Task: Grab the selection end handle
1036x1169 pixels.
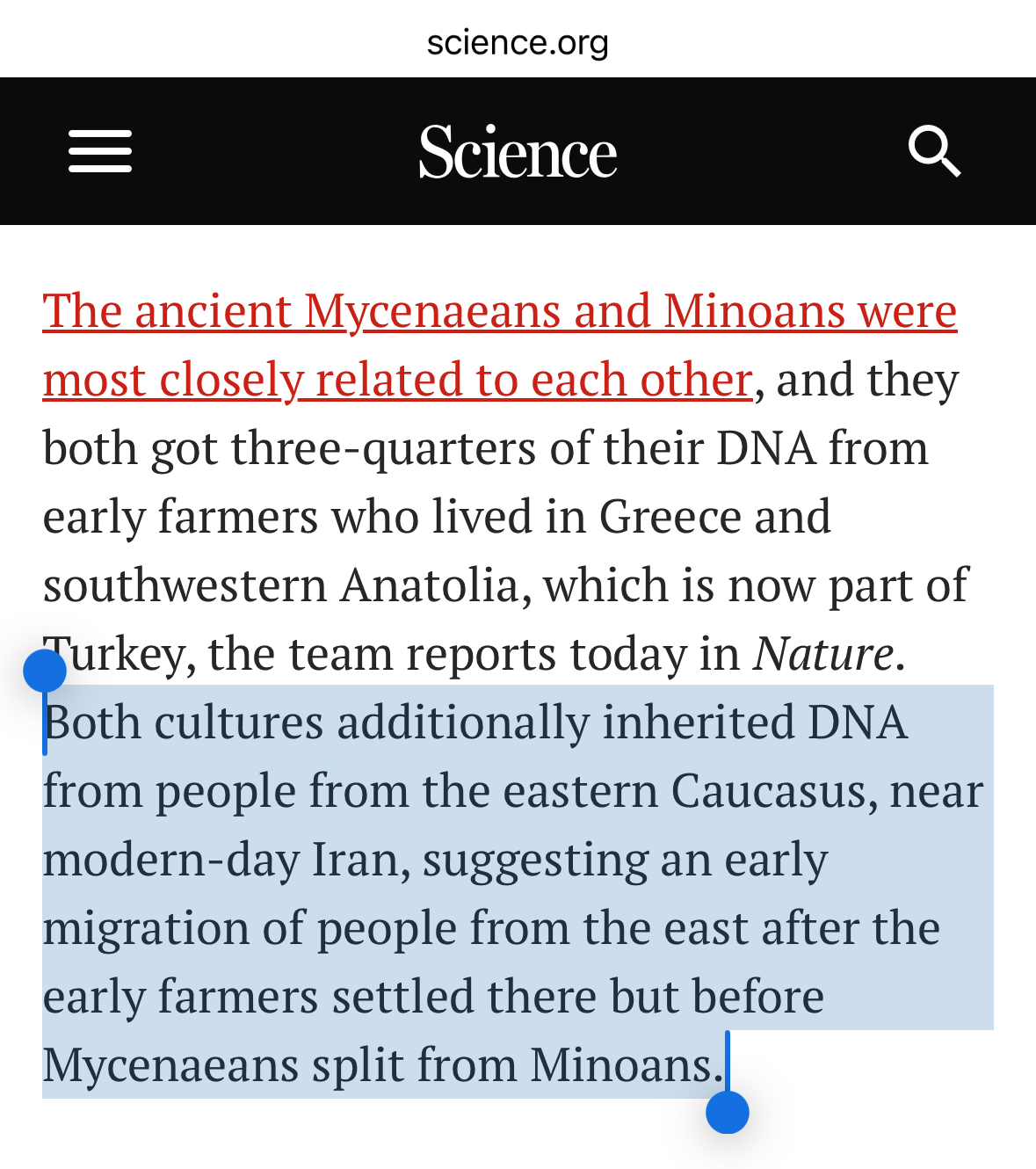Action: 728,1112
